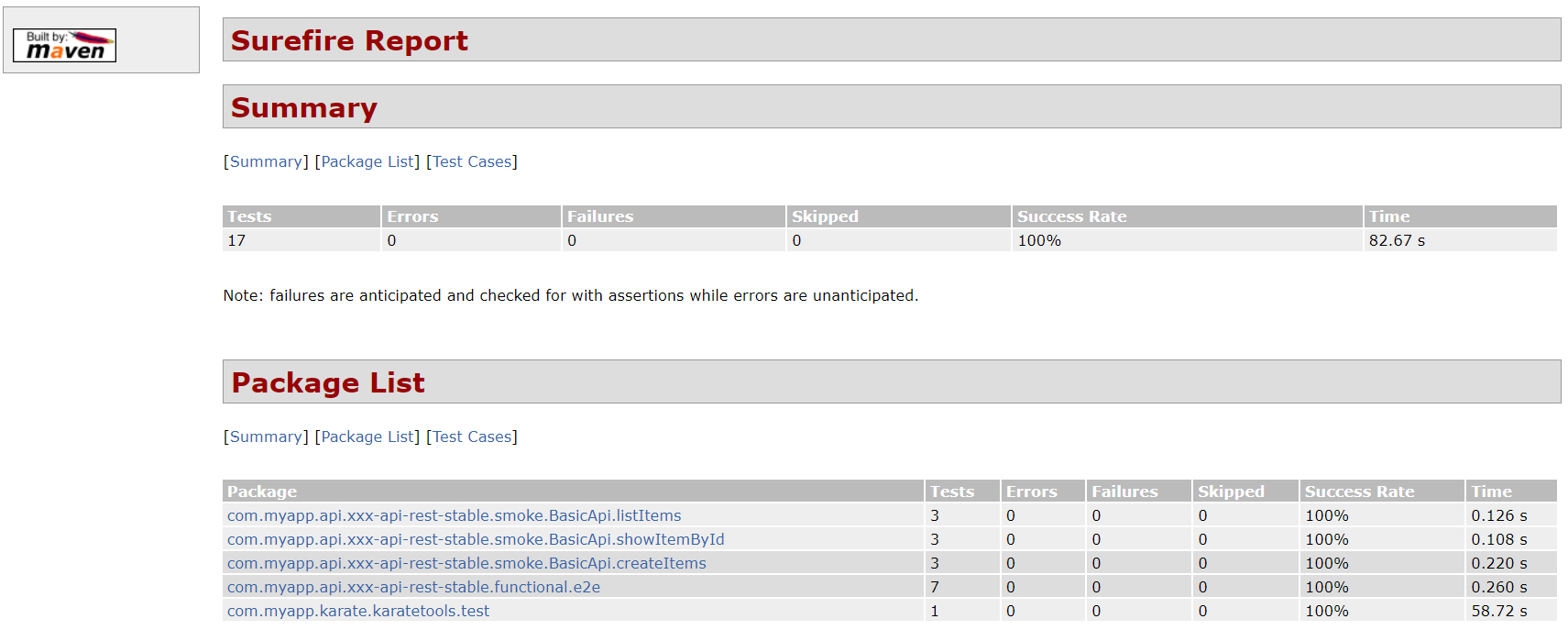Open the Package List link in top navigation
This screenshot has height=630, width=1568.
click(367, 161)
